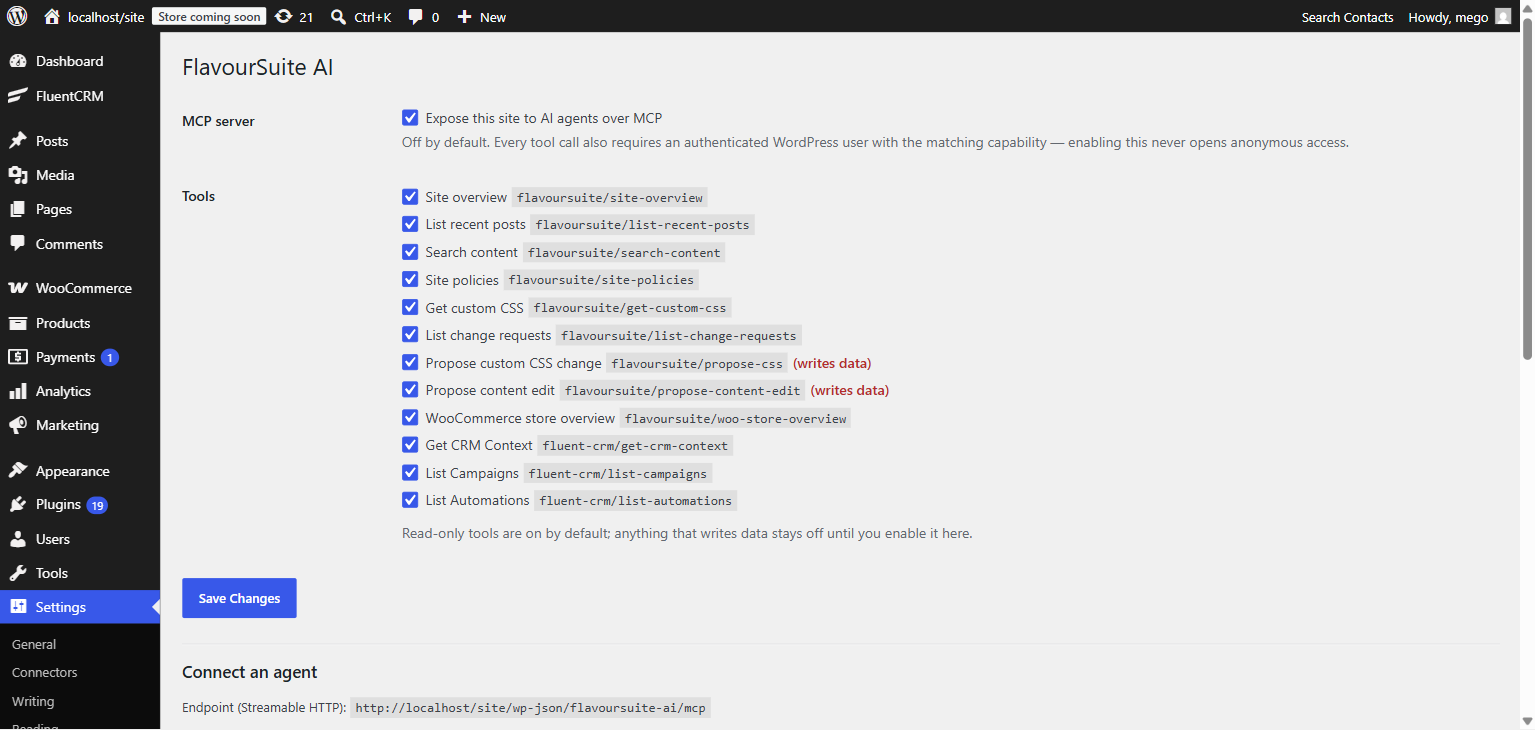1535x730 pixels.
Task: Toggle the List Automations checkbox
Action: pos(410,500)
